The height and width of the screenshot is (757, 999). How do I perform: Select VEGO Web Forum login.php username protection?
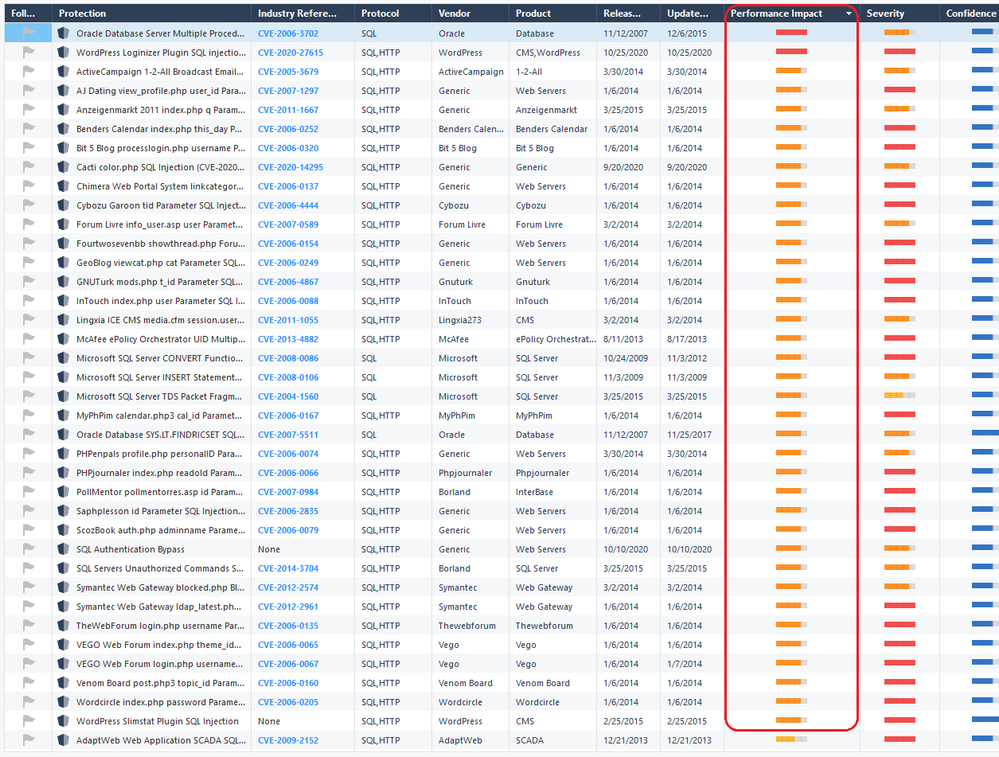(x=159, y=664)
